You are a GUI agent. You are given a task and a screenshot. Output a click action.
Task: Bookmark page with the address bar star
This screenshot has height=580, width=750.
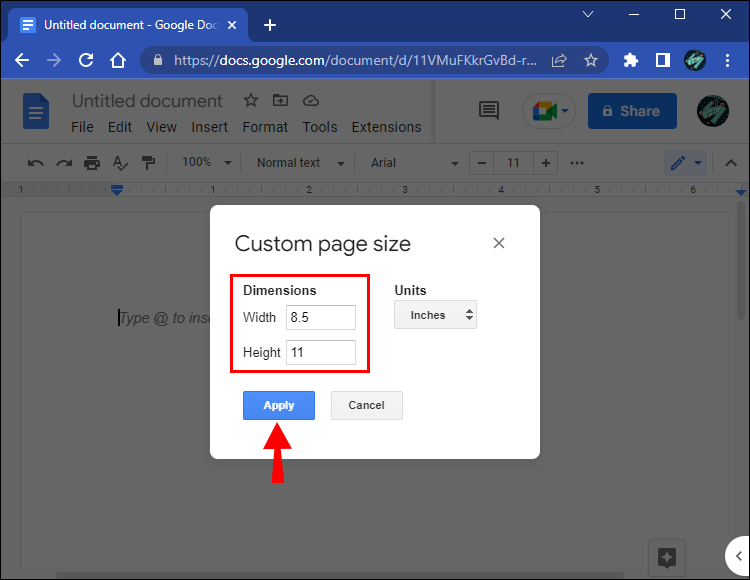(591, 60)
